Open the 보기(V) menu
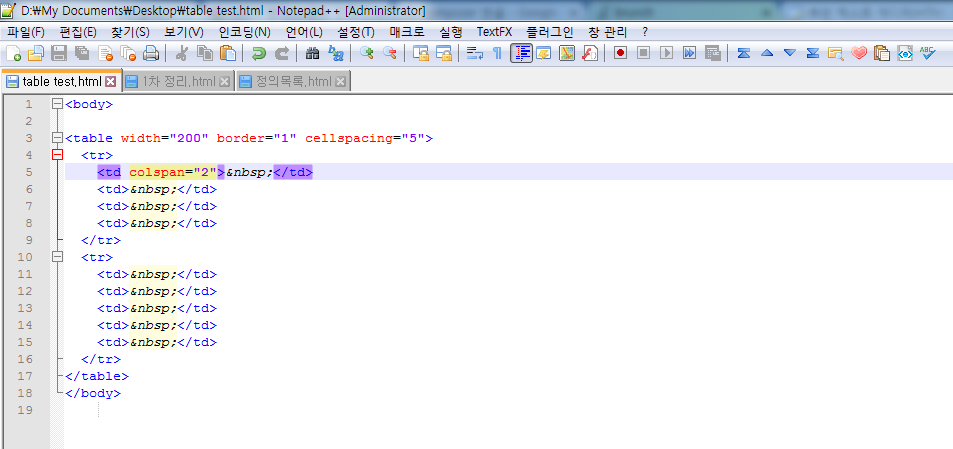This screenshot has height=449, width=953. (x=184, y=32)
